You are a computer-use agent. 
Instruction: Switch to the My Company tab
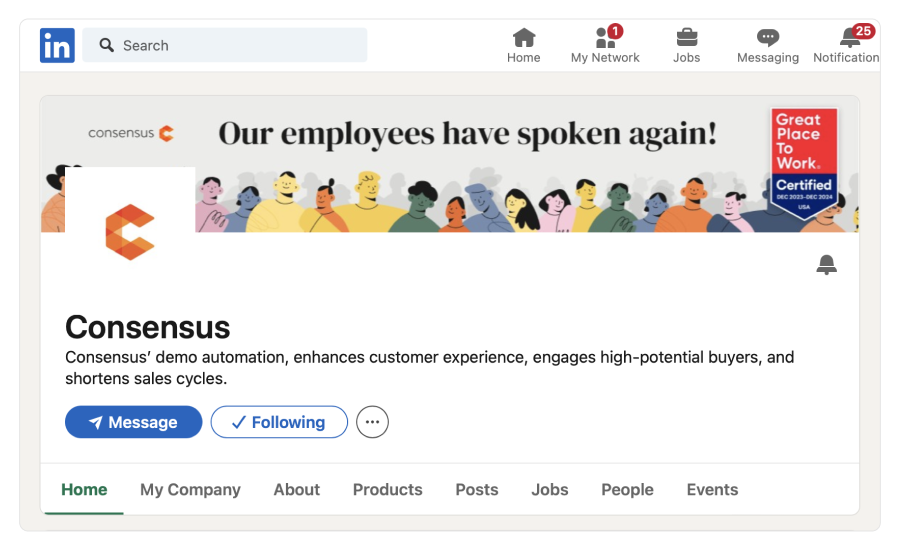pyautogui.click(x=190, y=490)
